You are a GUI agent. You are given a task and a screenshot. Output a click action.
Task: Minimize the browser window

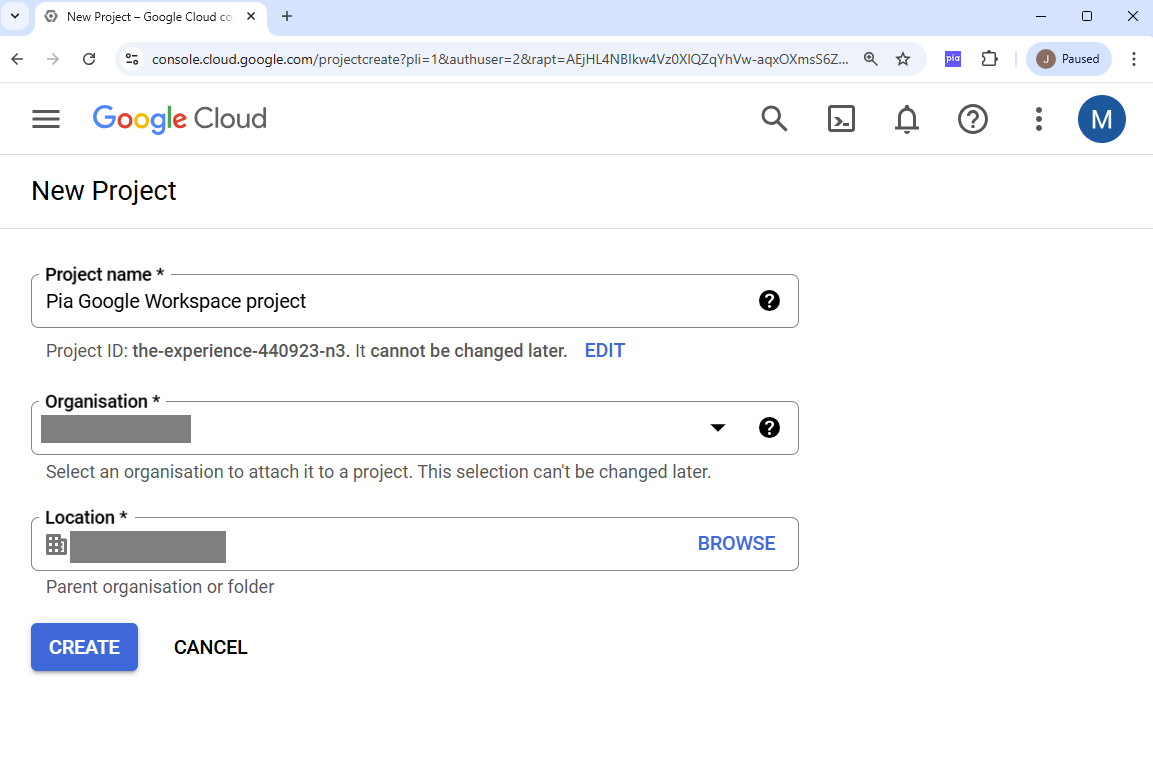pyautogui.click(x=1040, y=16)
